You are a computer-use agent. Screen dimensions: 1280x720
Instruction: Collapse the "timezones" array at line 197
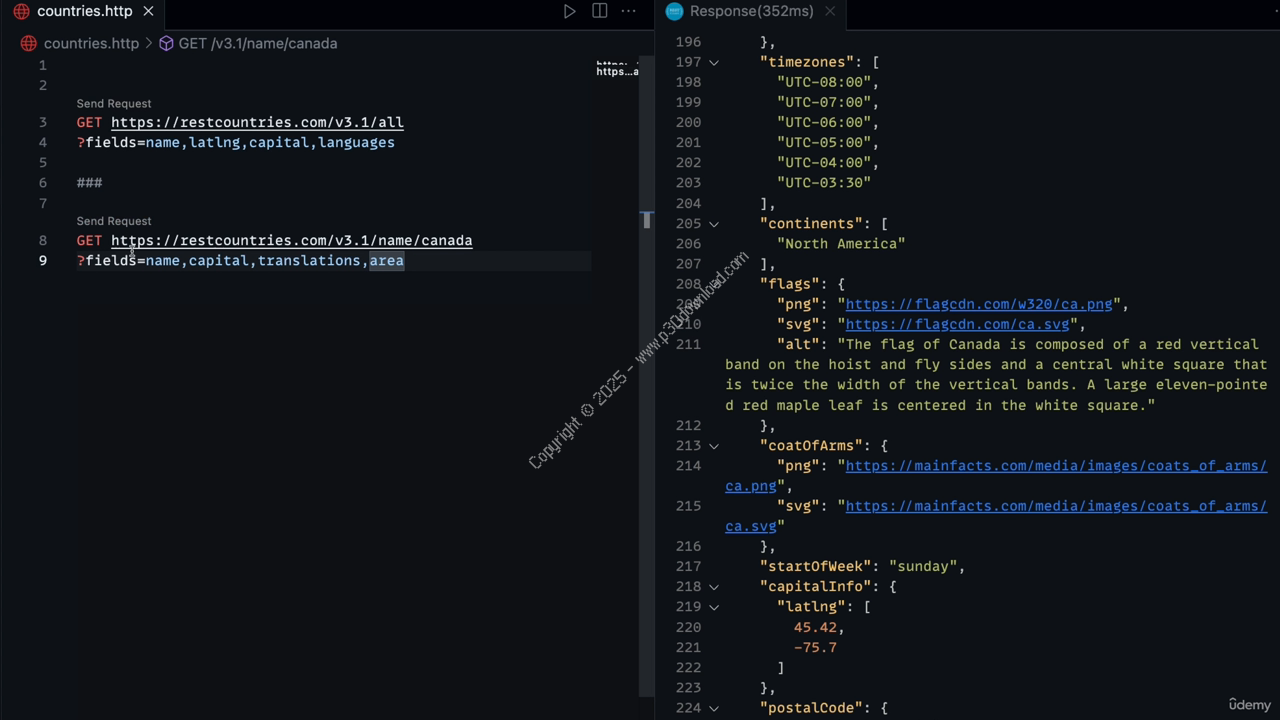click(714, 62)
